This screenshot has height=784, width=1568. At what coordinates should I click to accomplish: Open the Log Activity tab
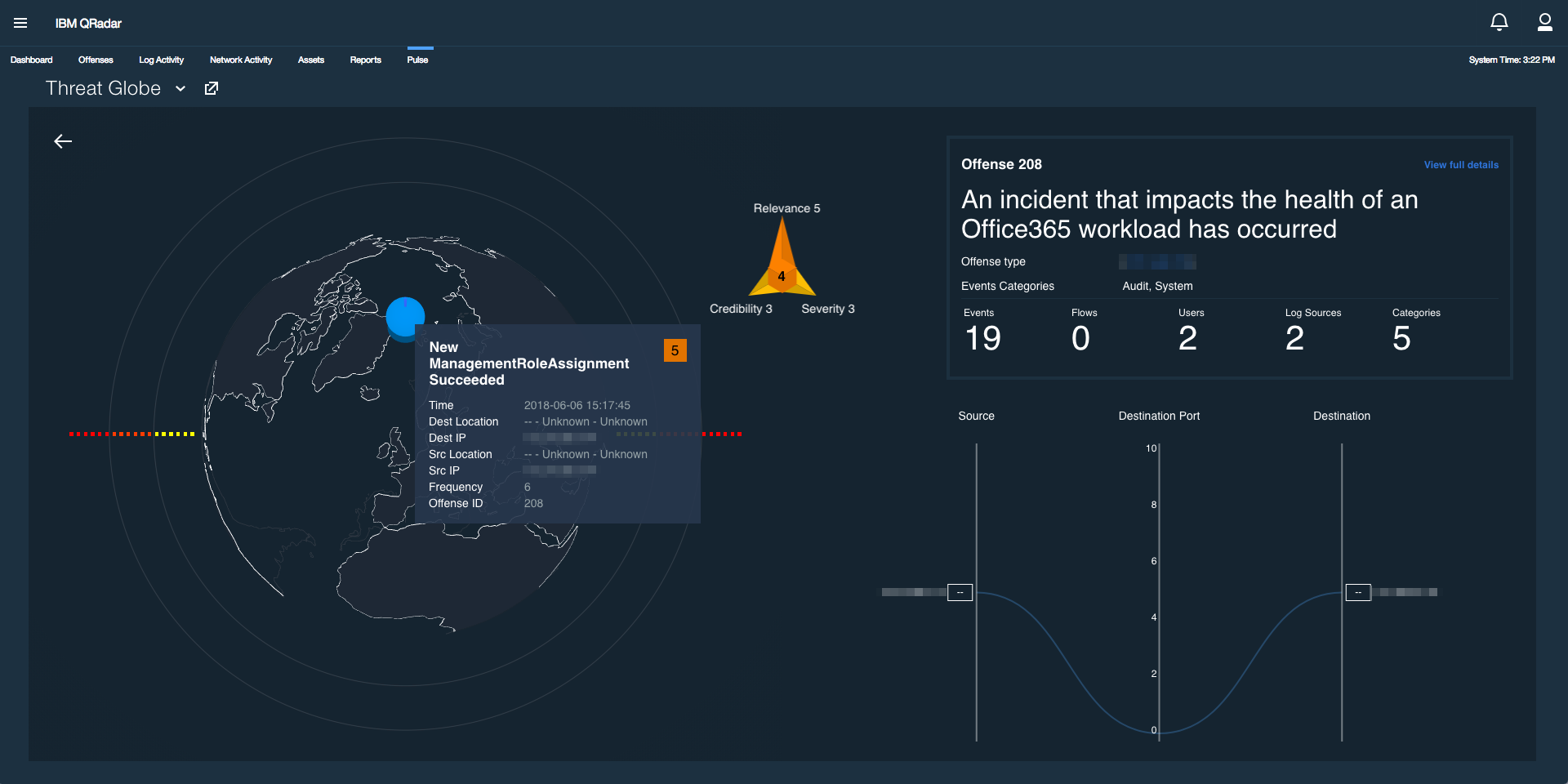tap(161, 60)
